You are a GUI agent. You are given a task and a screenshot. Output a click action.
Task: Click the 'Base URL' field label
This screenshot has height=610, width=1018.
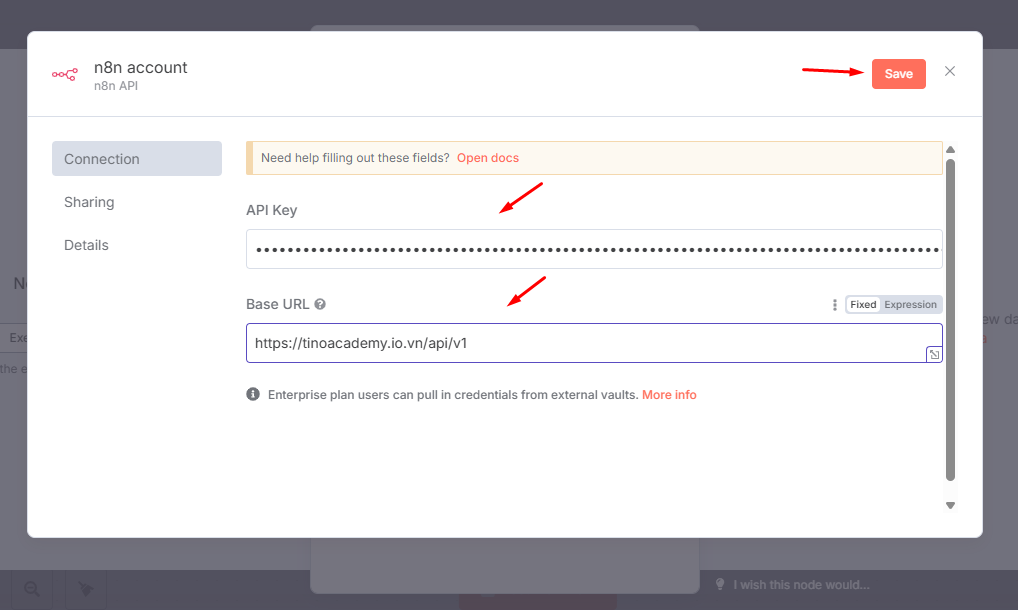click(277, 304)
